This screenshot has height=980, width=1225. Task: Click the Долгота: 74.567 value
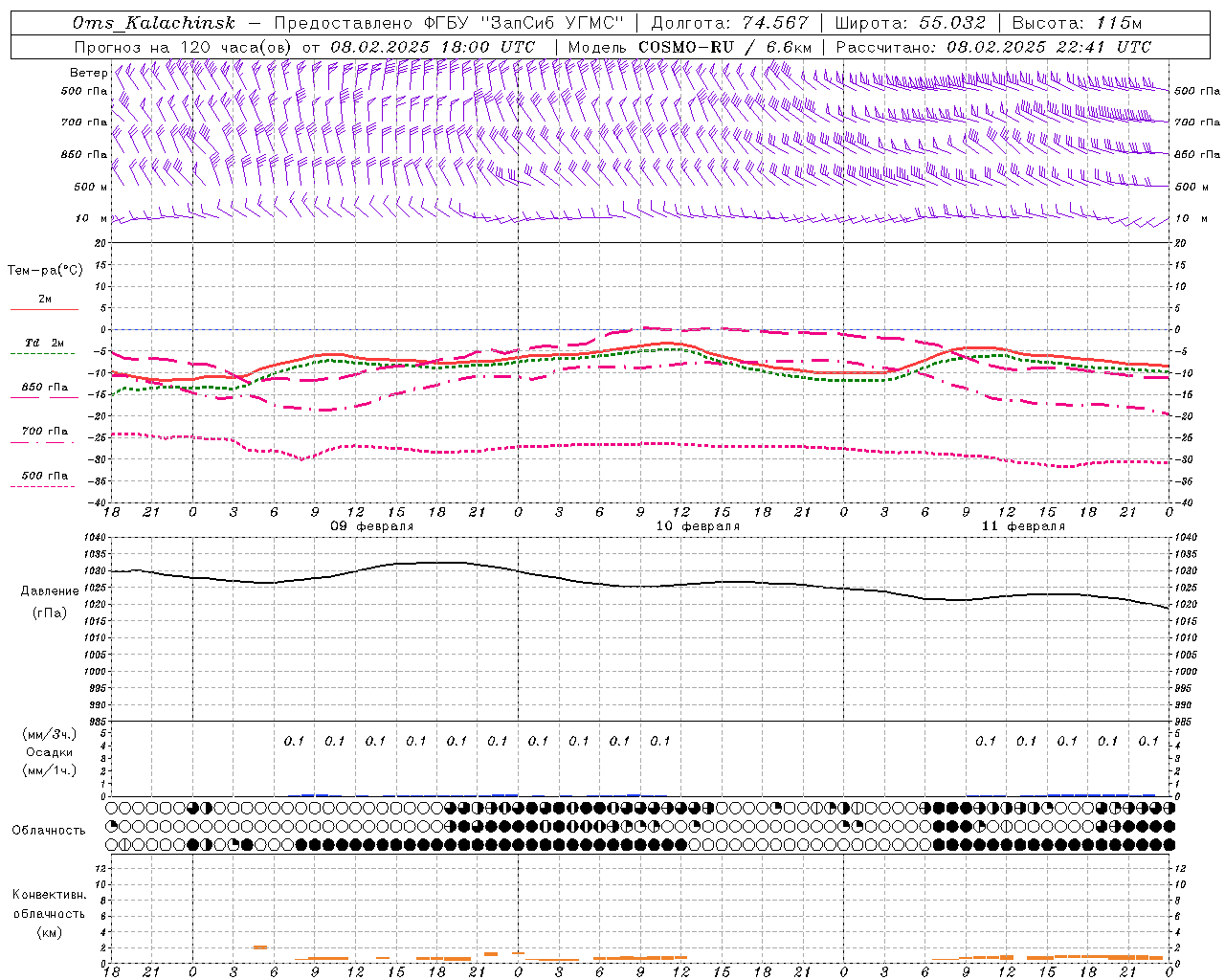731,23
